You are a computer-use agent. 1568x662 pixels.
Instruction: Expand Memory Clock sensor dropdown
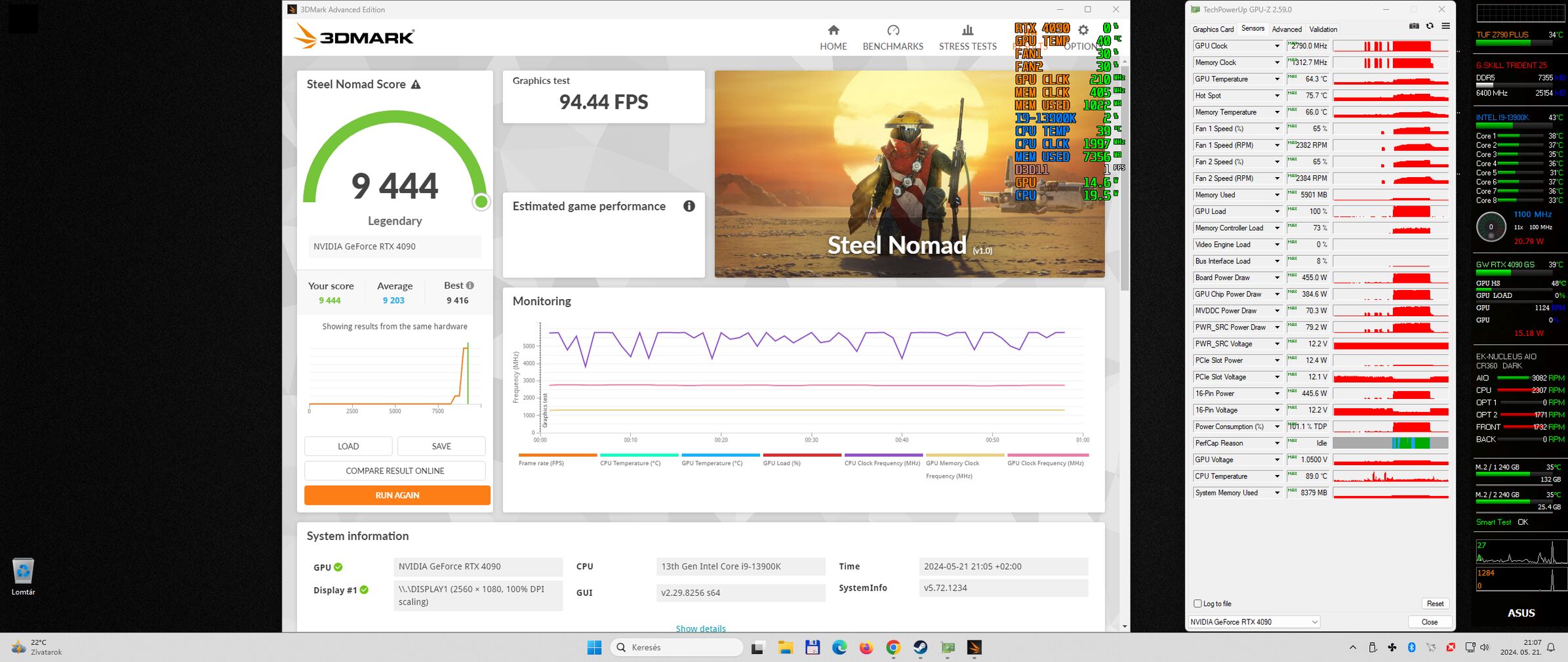pos(1276,62)
